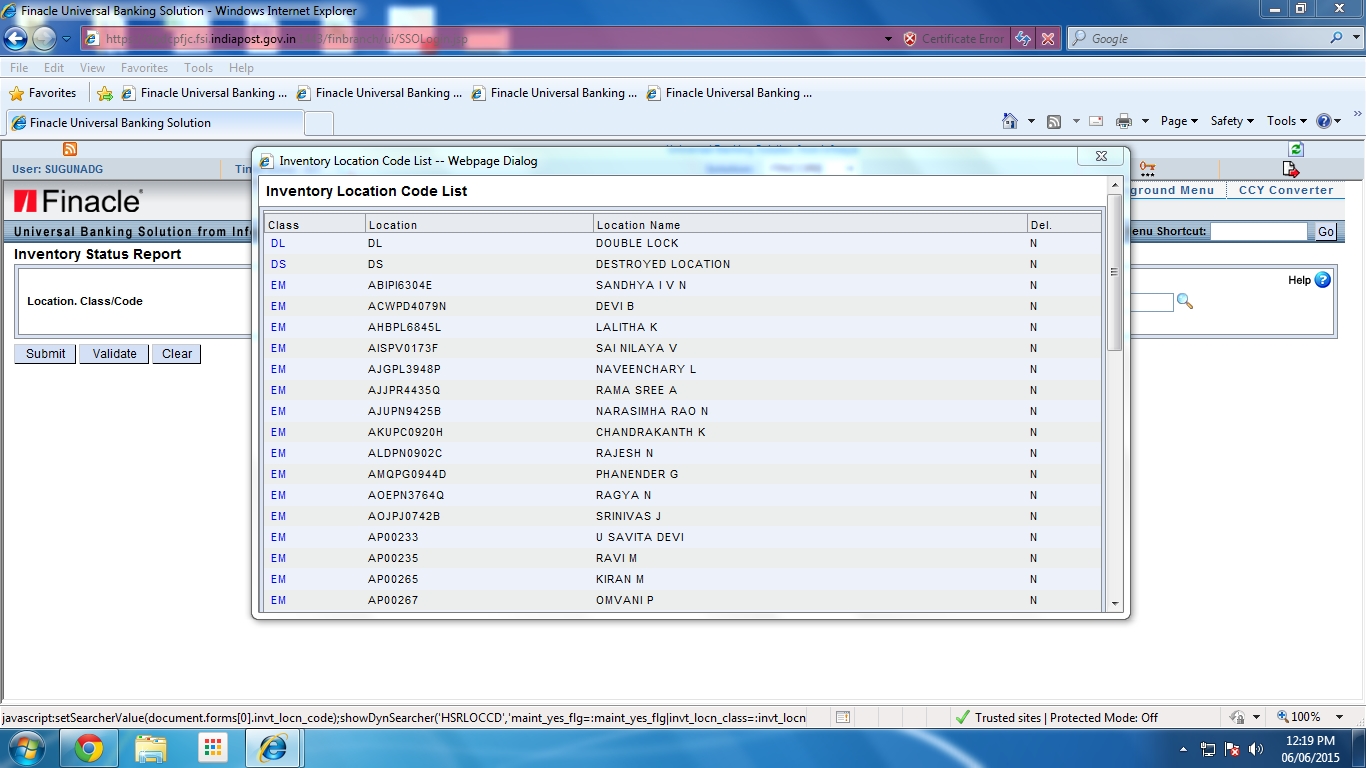Open the Home page via home icon
The width and height of the screenshot is (1366, 768).
1010,120
